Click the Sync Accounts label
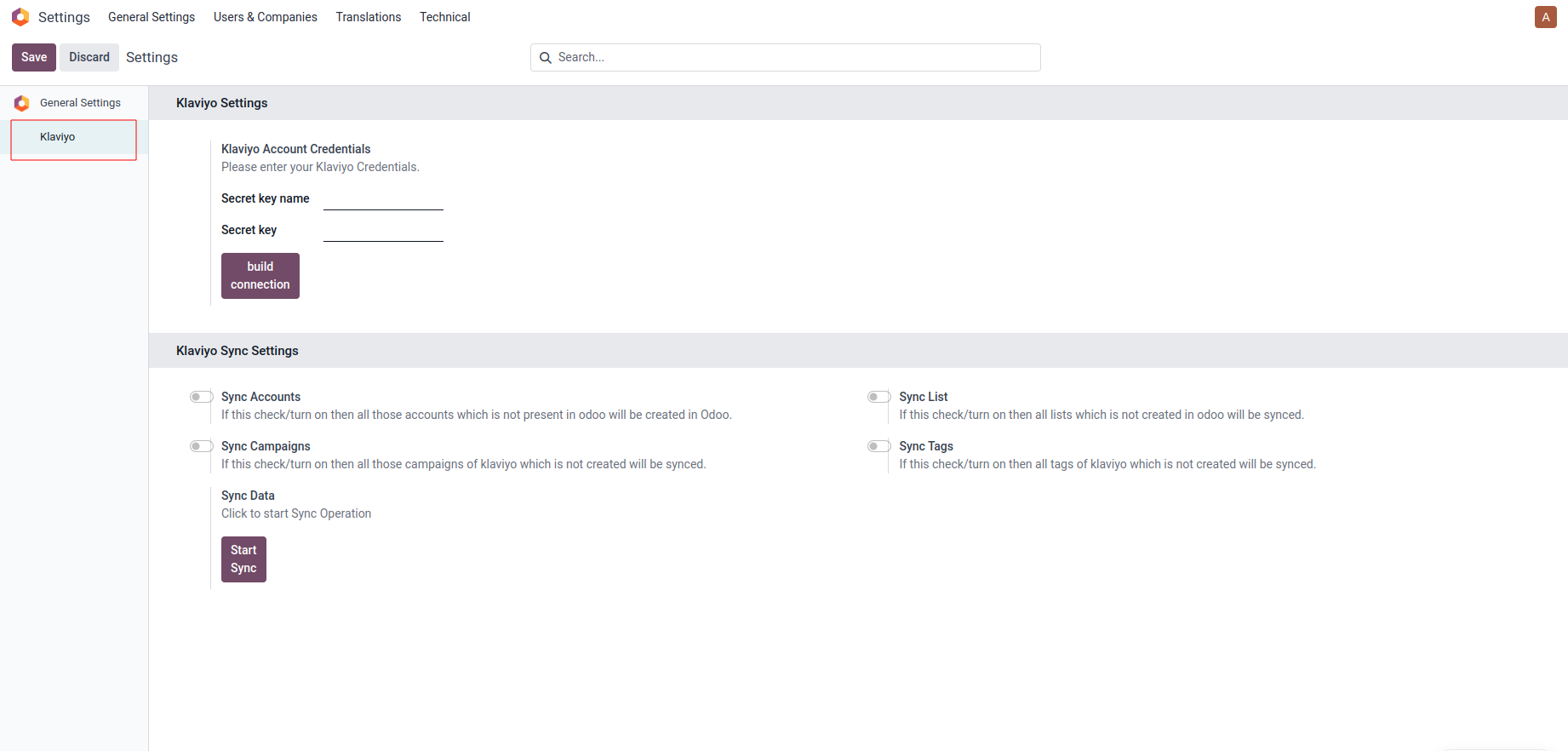The image size is (1568, 751). (x=260, y=397)
